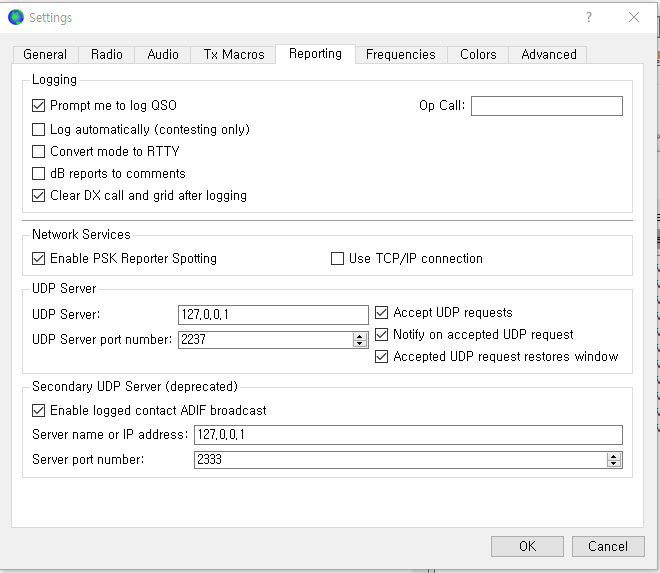The image size is (660, 573).
Task: Switch to the Radio tab
Action: pyautogui.click(x=106, y=54)
